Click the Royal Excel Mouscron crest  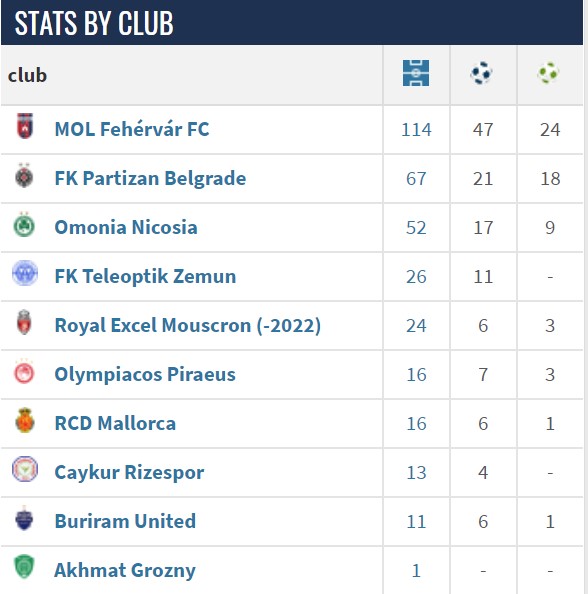pyautogui.click(x=24, y=322)
